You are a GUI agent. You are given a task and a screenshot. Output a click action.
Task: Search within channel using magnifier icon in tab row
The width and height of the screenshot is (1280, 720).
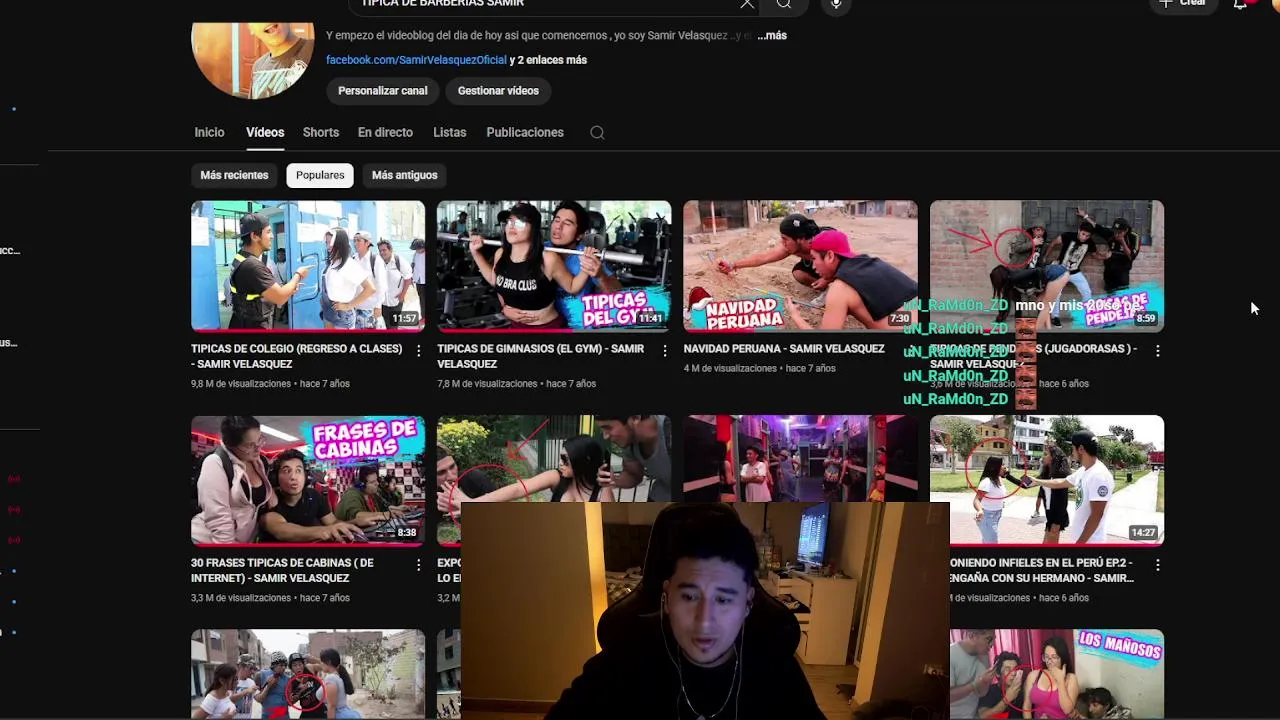(597, 133)
